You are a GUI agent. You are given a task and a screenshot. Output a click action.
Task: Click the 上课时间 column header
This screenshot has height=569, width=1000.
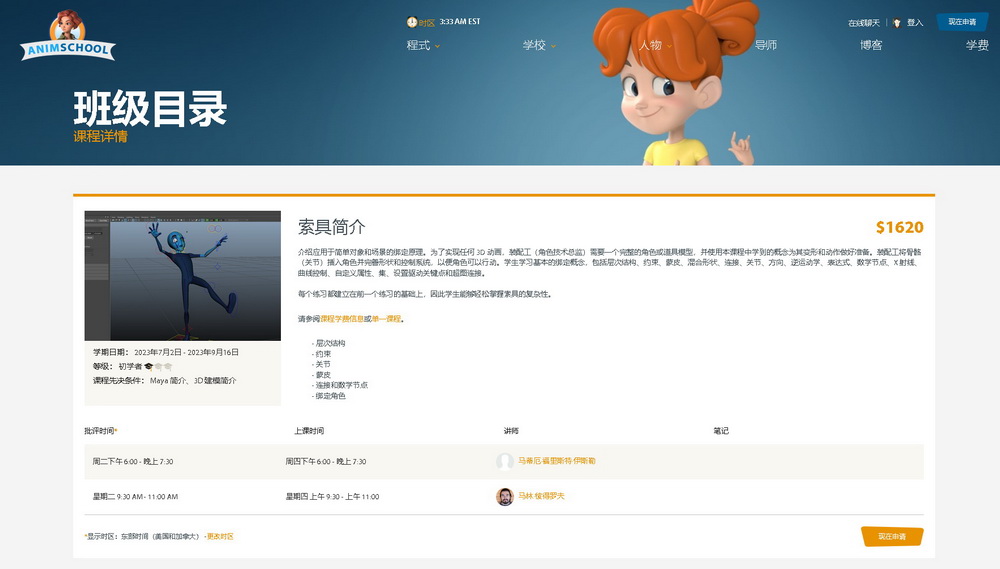click(x=309, y=431)
